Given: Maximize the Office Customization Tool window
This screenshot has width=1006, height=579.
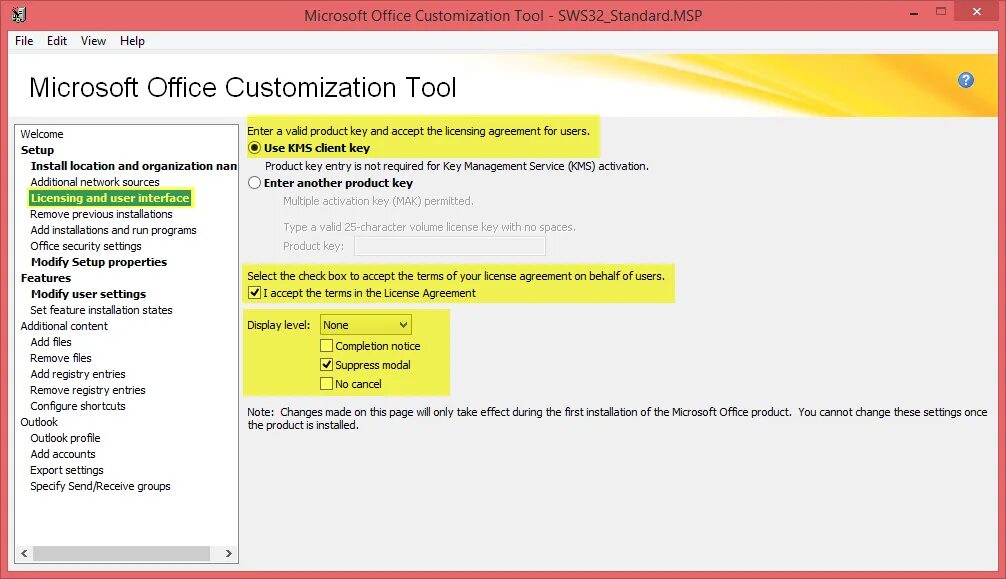Looking at the screenshot, I should click(x=941, y=11).
